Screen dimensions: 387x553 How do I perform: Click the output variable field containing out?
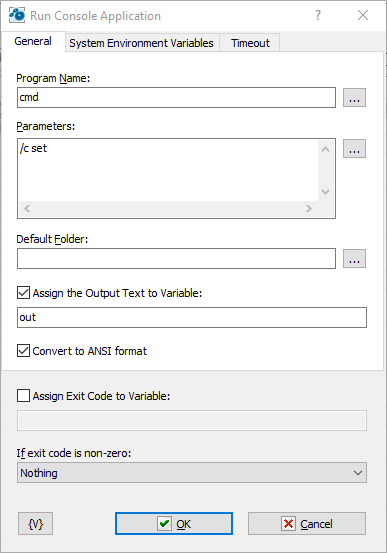(192, 317)
